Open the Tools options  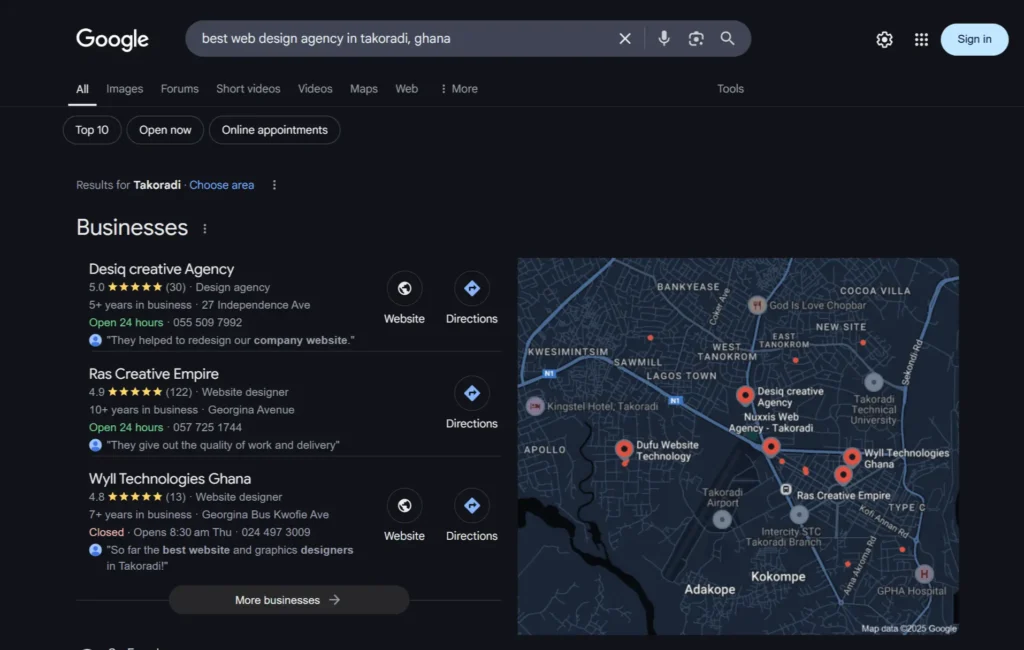click(730, 89)
